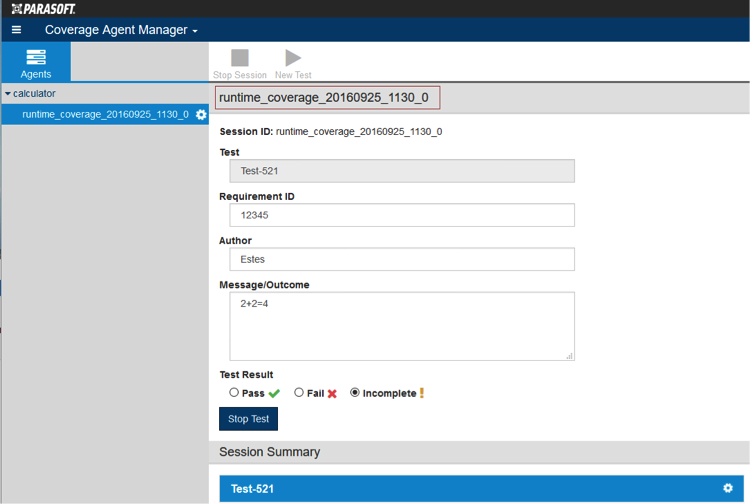Click the Message/Outcome text area

pyautogui.click(x=402, y=327)
